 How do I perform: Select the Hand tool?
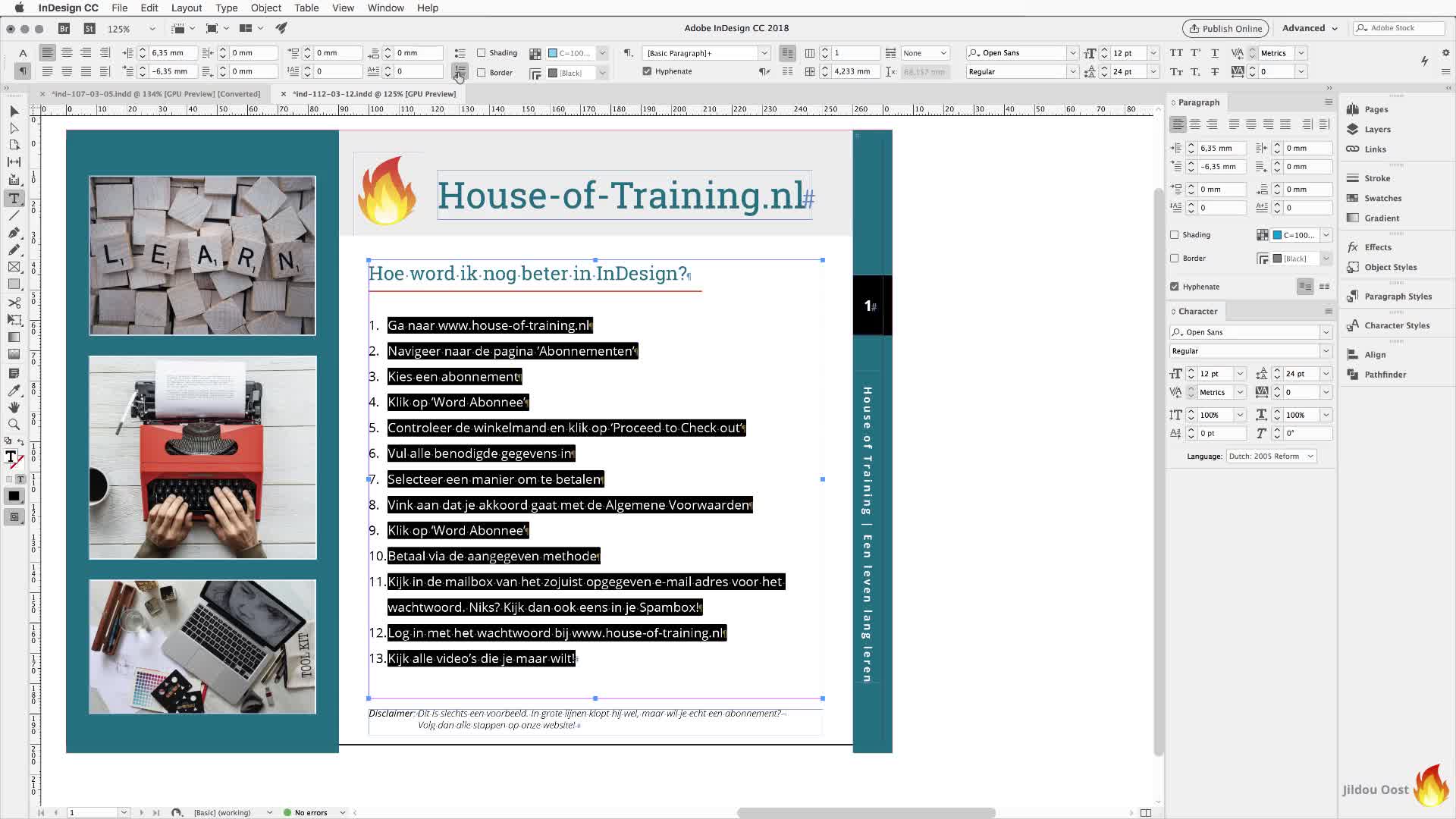[x=14, y=407]
